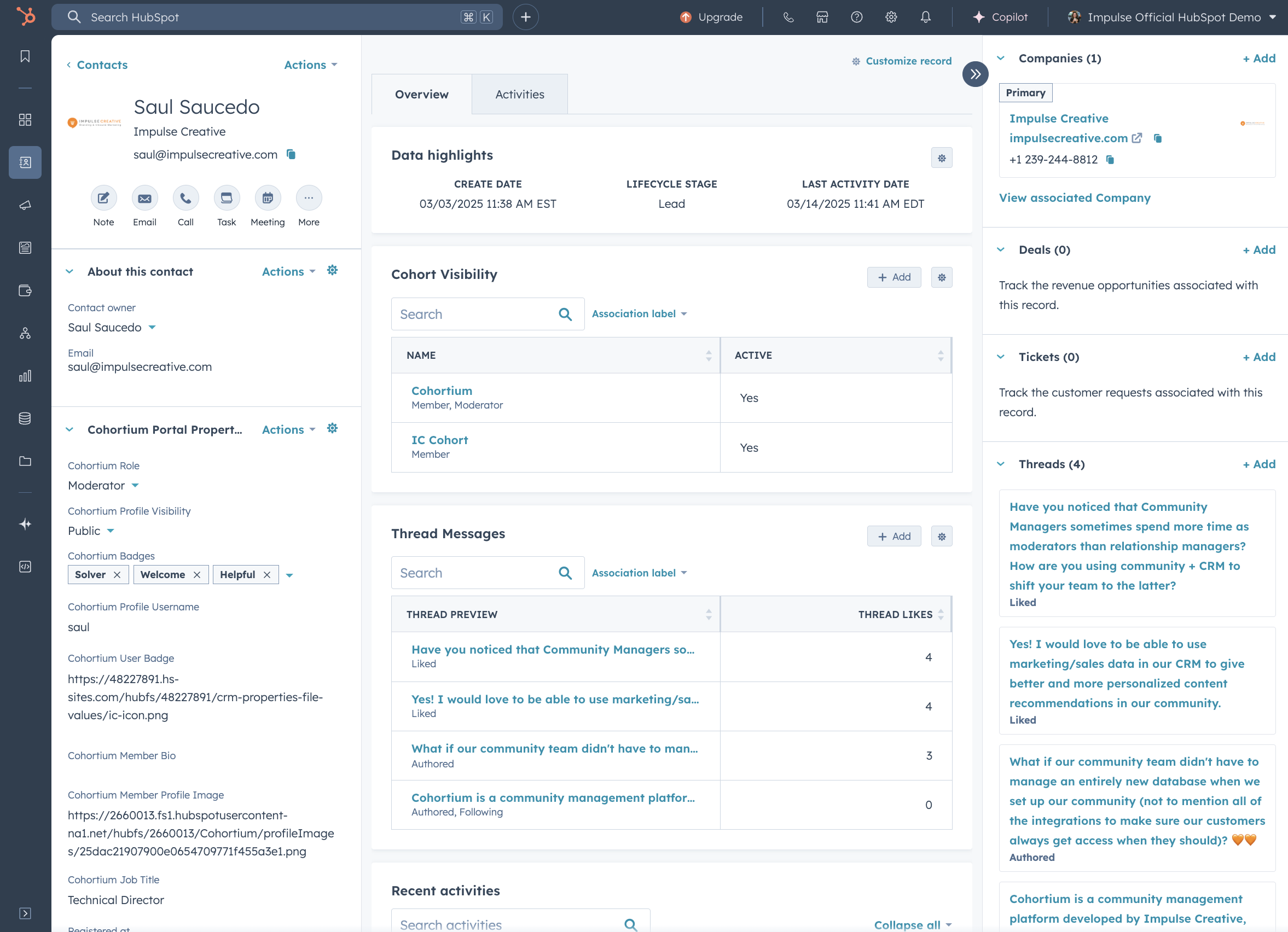Open the calling phone icon in top bar
Image resolution: width=1288 pixels, height=932 pixels.
[788, 17]
